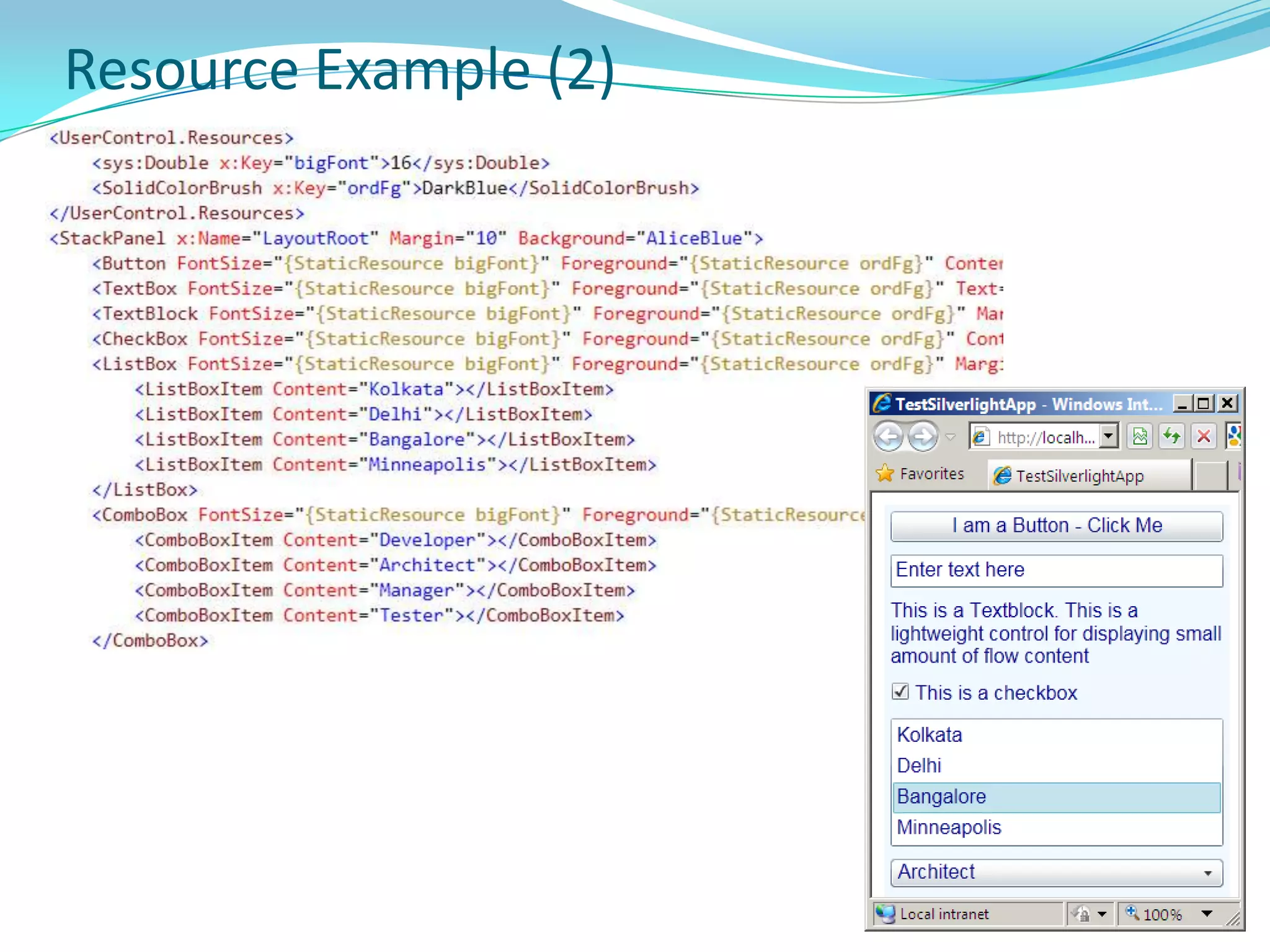Minimize the TestSilverlightApp window
The image size is (1270, 952).
coord(1183,404)
